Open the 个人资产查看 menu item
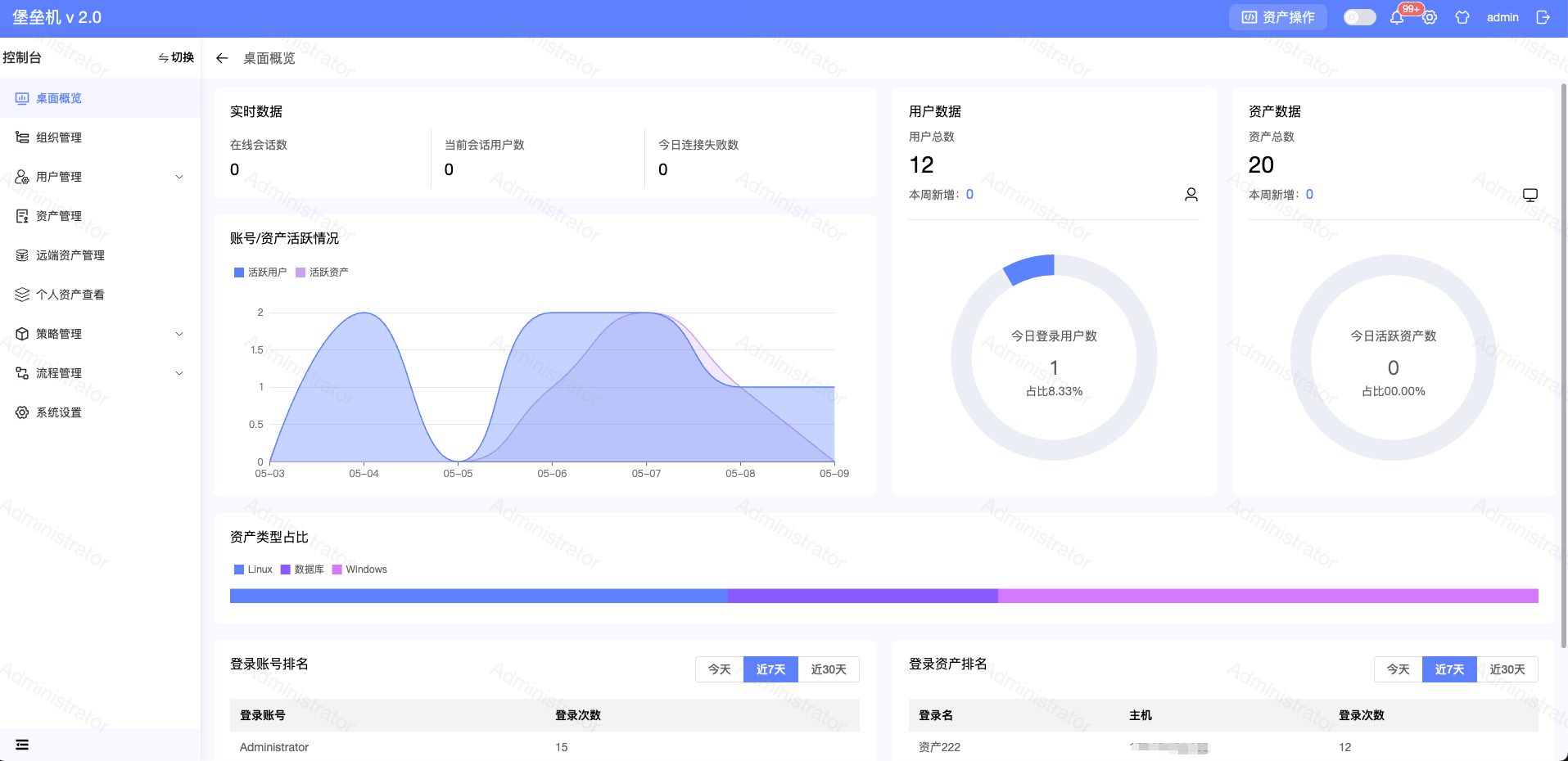 click(x=100, y=295)
